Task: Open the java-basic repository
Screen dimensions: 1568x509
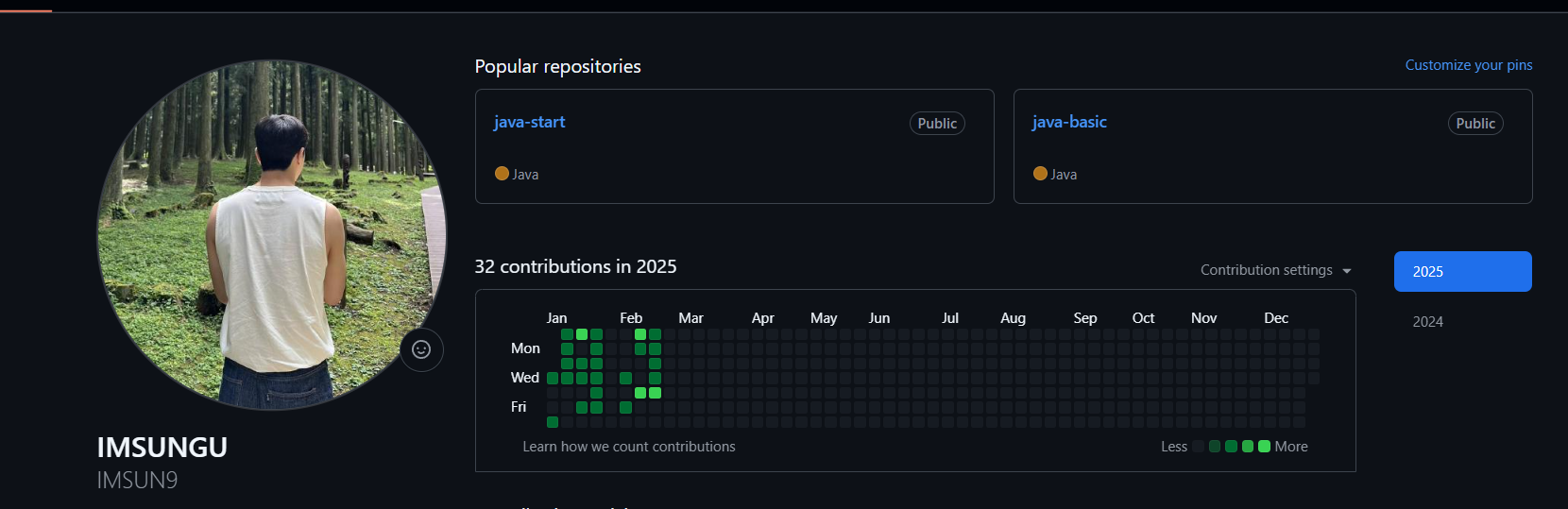Action: pos(1068,122)
